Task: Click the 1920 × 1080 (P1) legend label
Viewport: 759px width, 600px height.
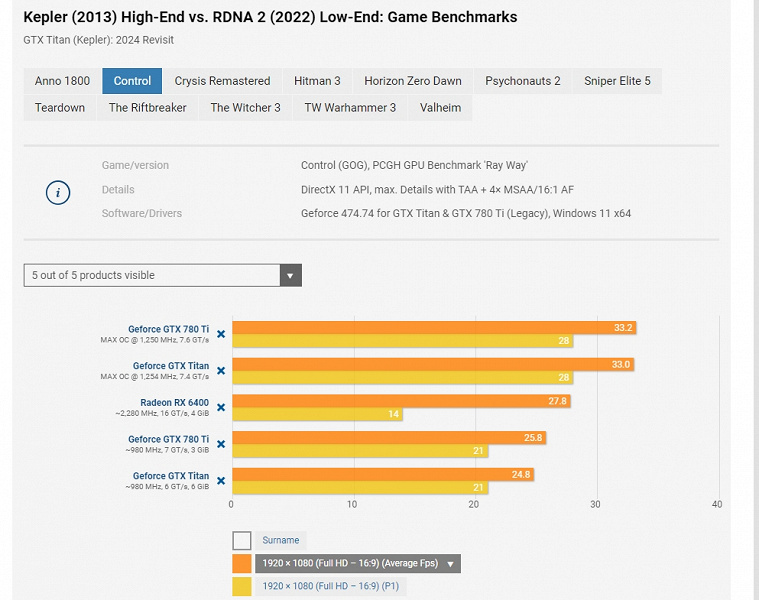Action: [x=330, y=586]
